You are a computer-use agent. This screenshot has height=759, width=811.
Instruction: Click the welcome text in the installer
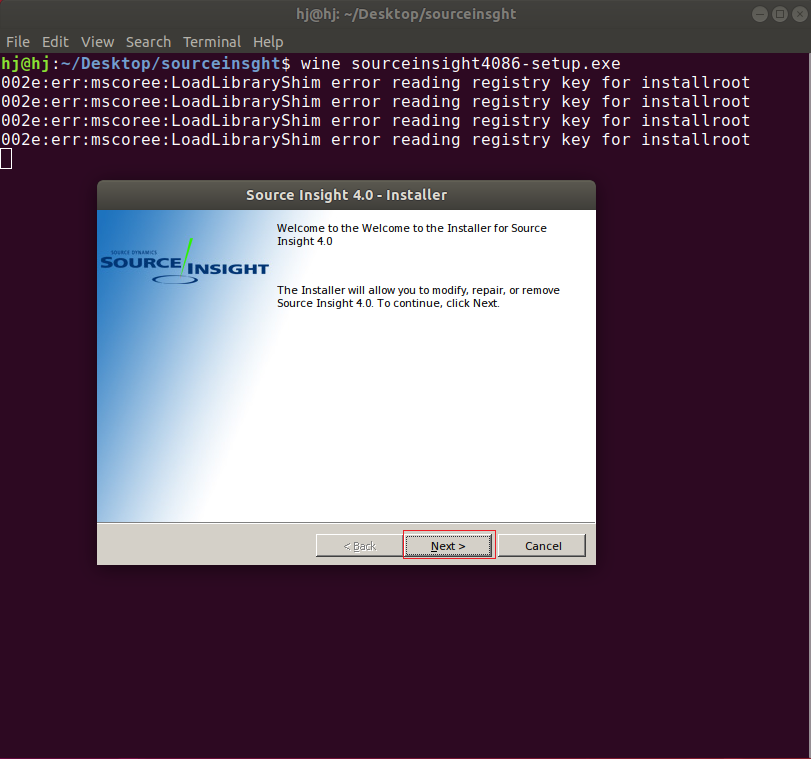(410, 234)
